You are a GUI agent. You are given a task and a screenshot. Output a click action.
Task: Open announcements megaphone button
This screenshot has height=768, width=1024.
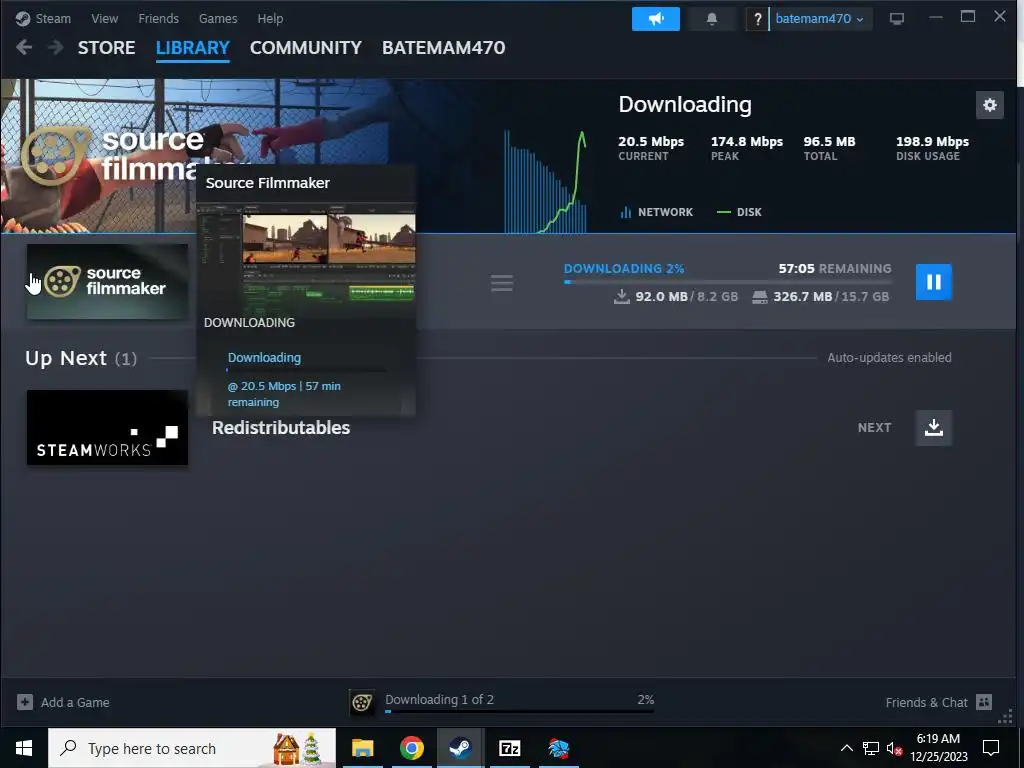pos(656,19)
